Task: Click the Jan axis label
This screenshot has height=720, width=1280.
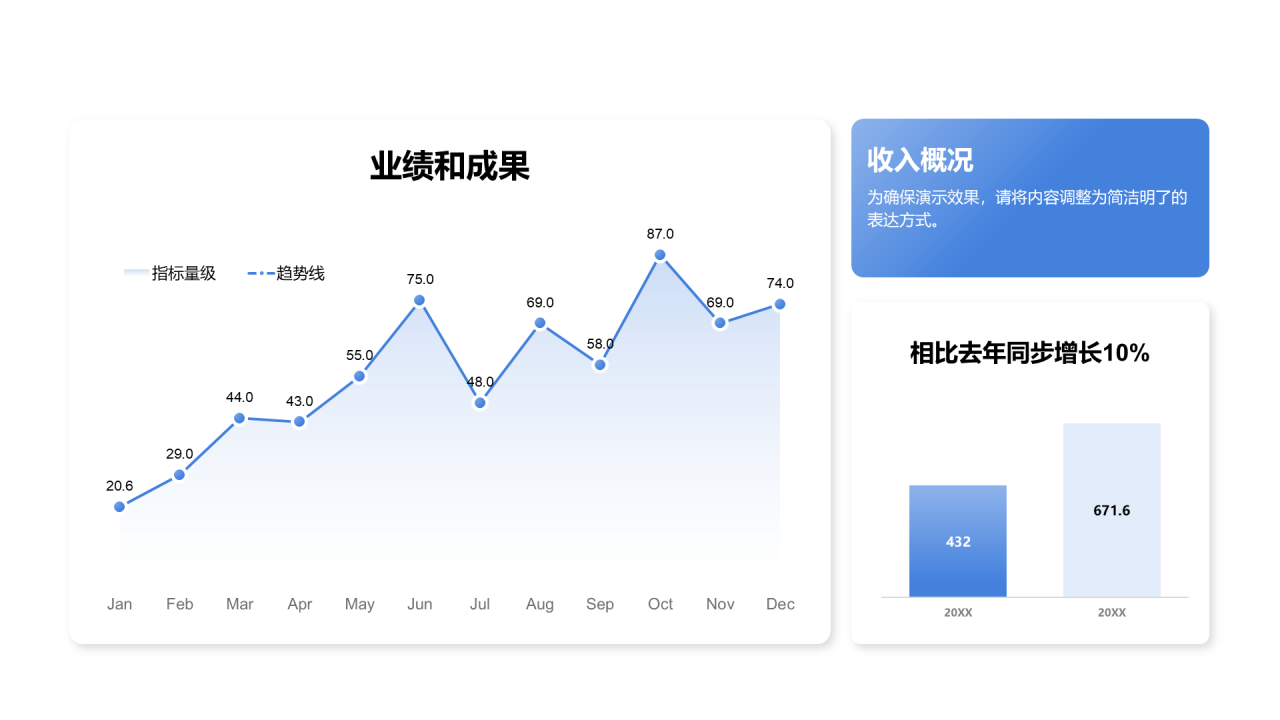Action: (120, 604)
